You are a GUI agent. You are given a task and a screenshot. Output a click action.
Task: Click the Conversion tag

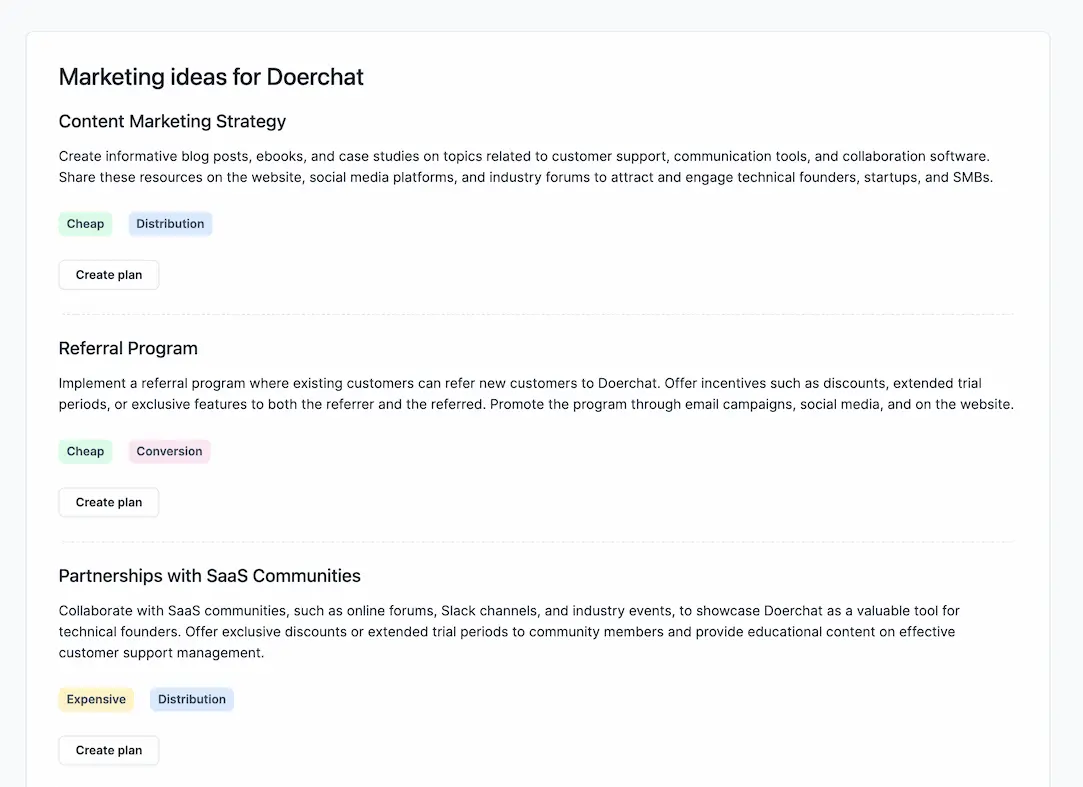[169, 451]
